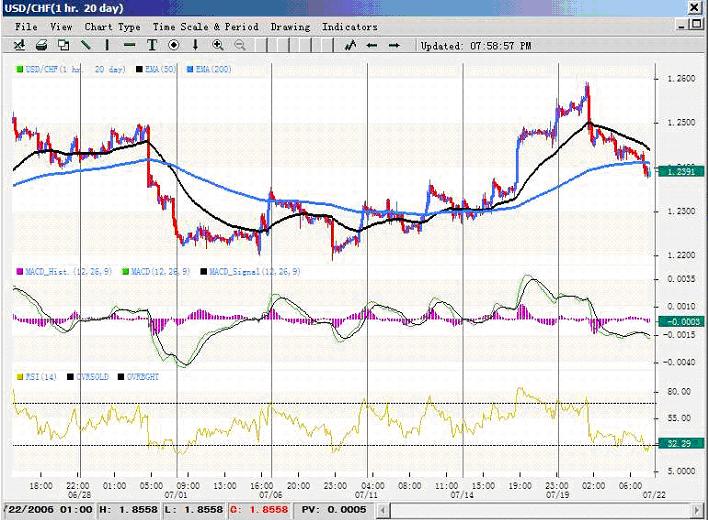Click the Print chart toolbar icon
The width and height of the screenshot is (708, 520).
[x=41, y=45]
